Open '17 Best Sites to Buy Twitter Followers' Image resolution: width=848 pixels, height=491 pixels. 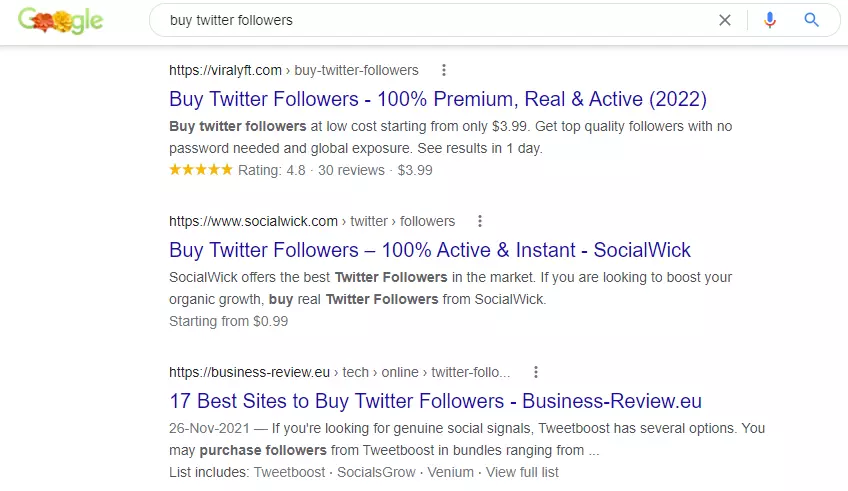coord(435,401)
